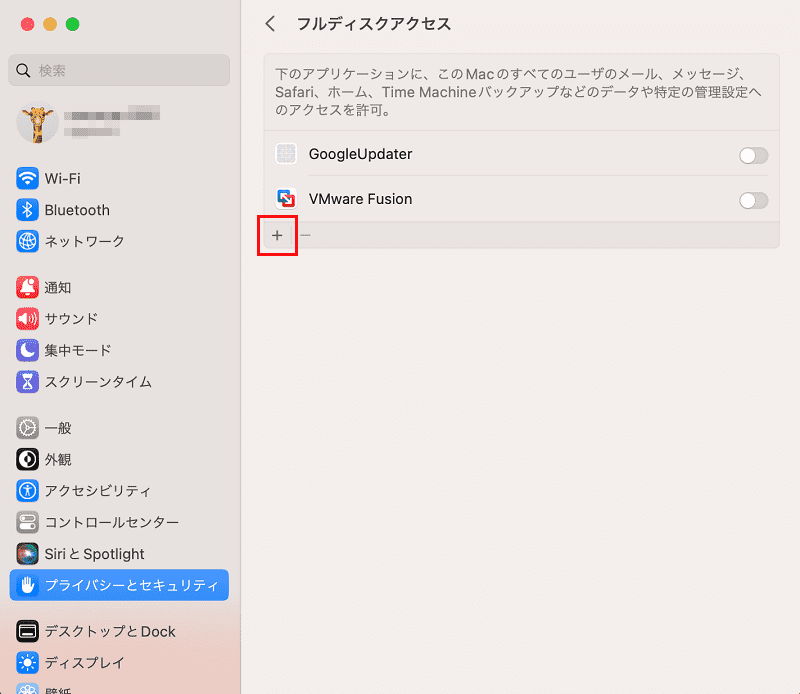Maximize window with green button
800x694 pixels.
(72, 24)
